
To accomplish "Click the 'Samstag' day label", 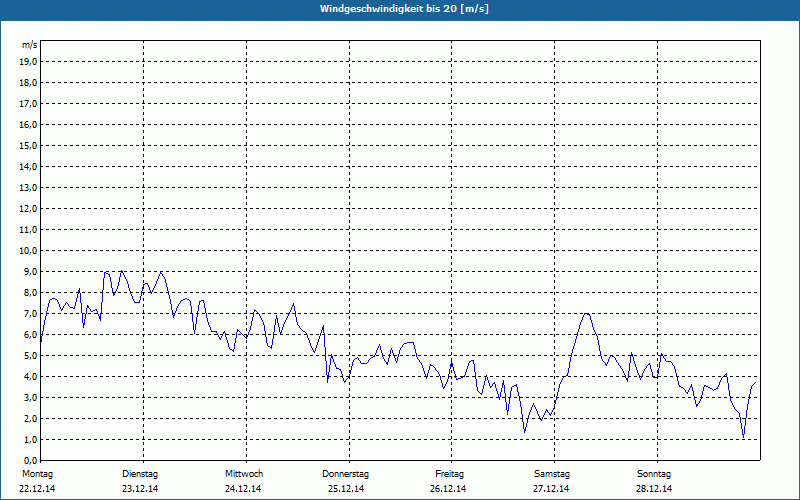I will (552, 474).
